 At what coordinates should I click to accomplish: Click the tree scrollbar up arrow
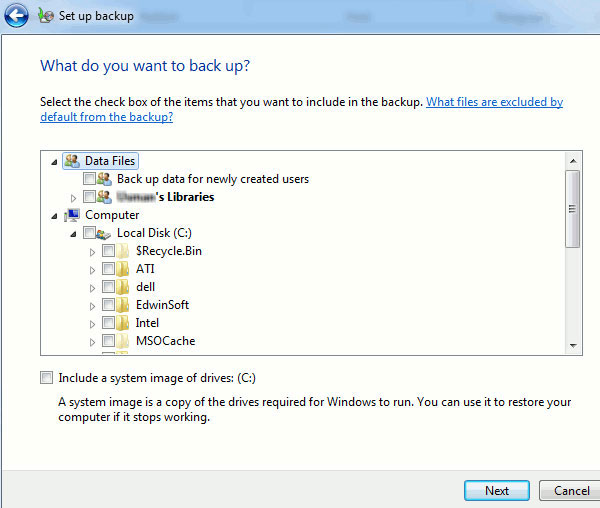[x=573, y=161]
